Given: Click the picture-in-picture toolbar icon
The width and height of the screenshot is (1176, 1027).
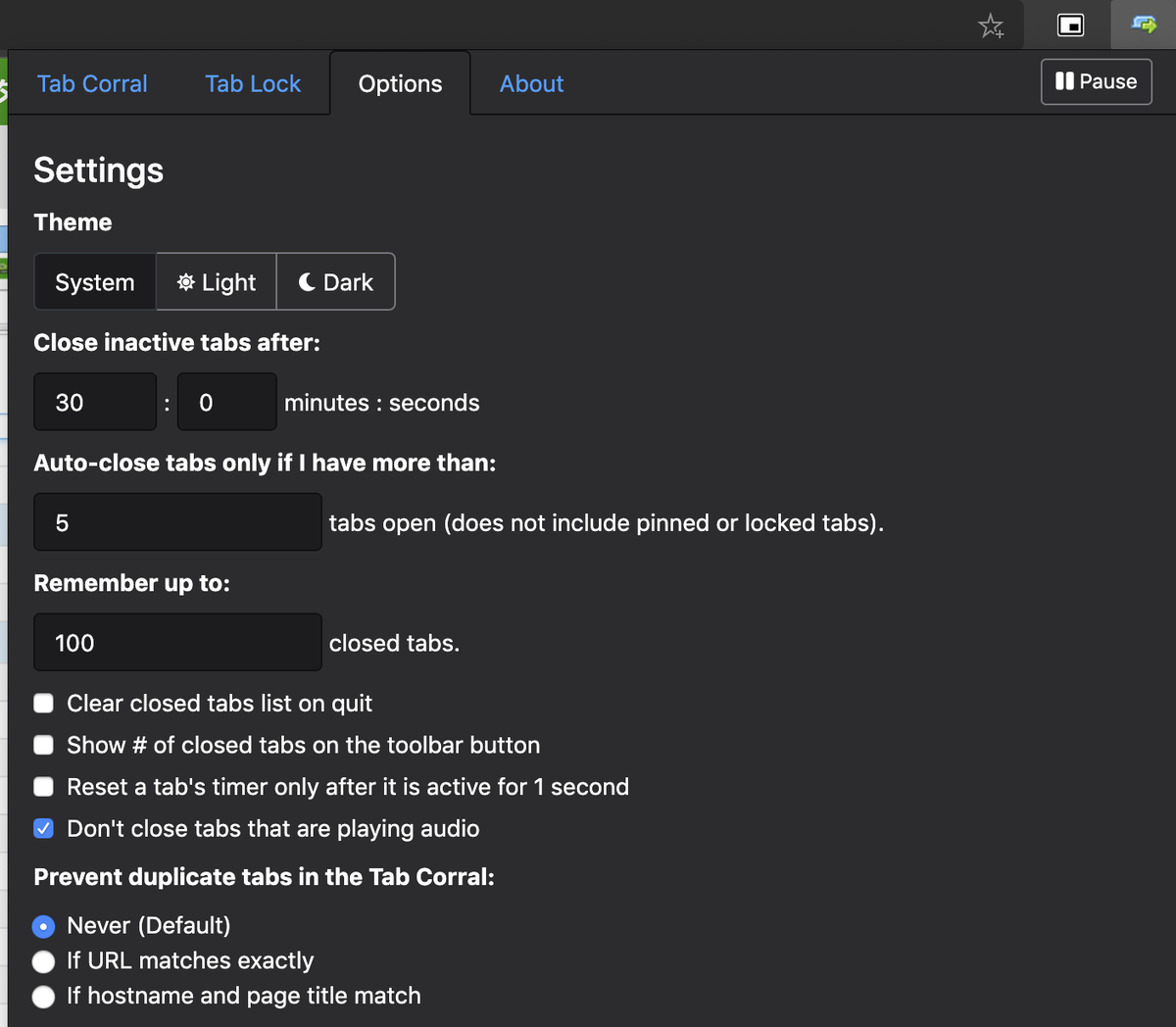Looking at the screenshot, I should (1070, 25).
